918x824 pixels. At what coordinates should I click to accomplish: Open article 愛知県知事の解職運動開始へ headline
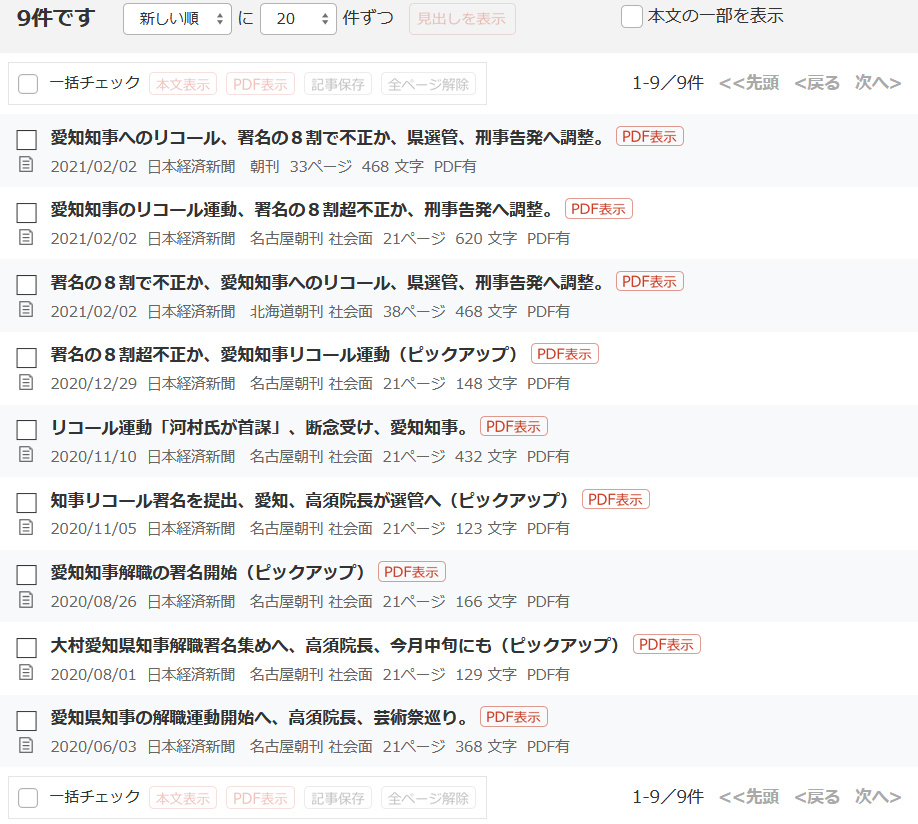(x=260, y=718)
